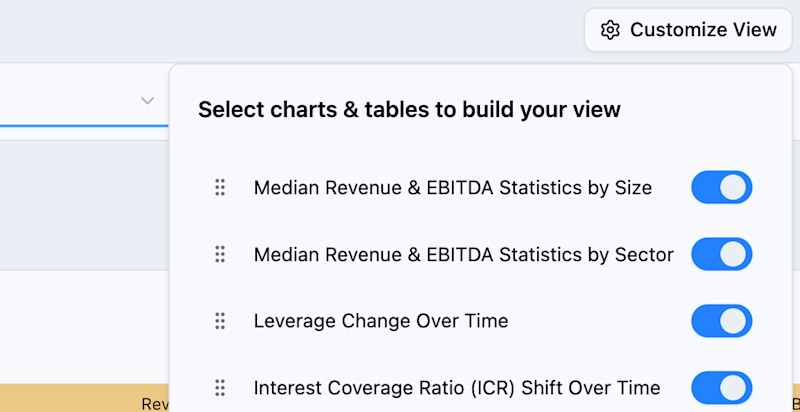Select the Leverage Change Over Time drag handle
The image size is (800, 412).
pos(220,321)
